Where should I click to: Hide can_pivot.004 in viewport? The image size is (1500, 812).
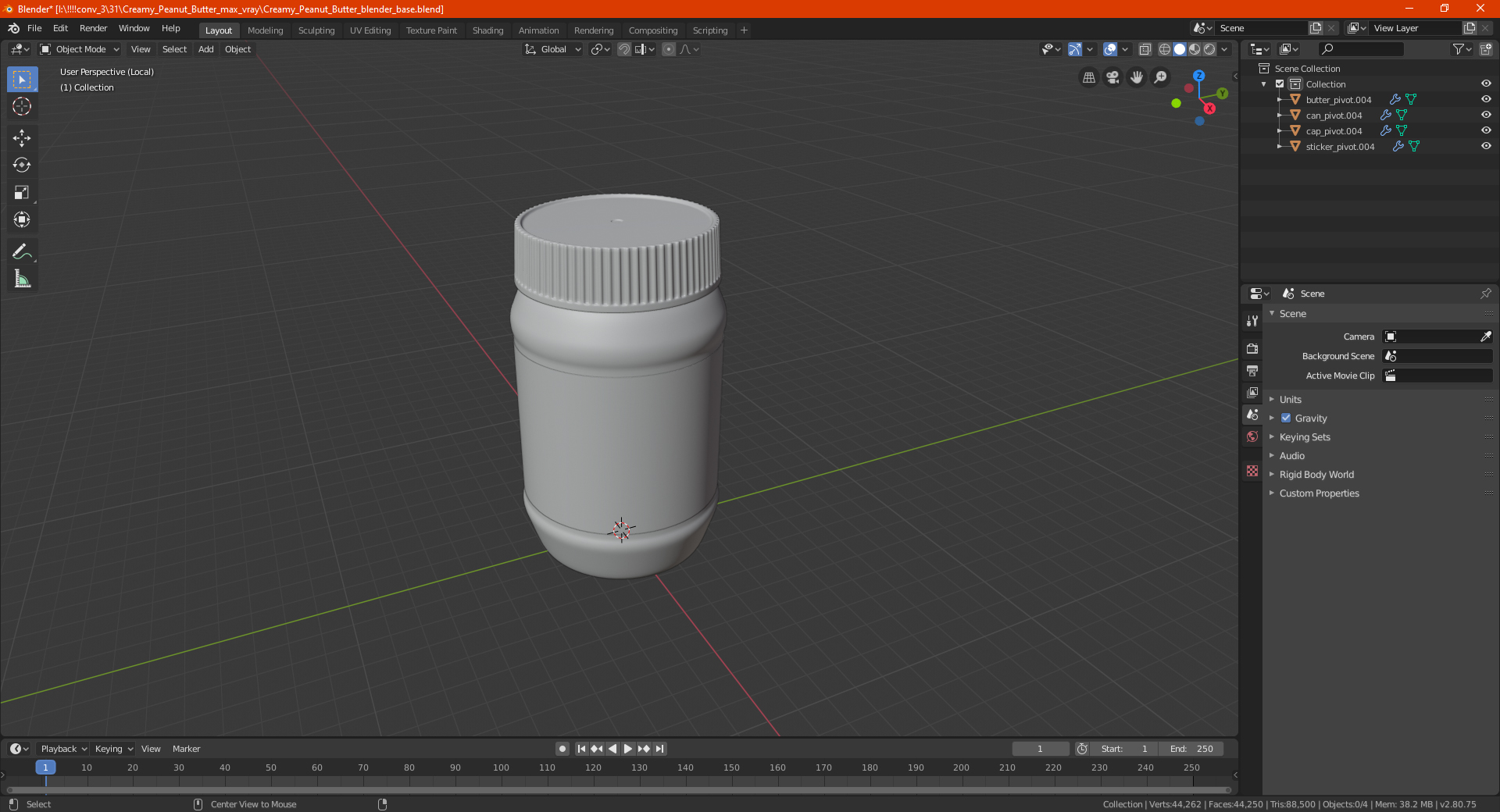tap(1486, 115)
